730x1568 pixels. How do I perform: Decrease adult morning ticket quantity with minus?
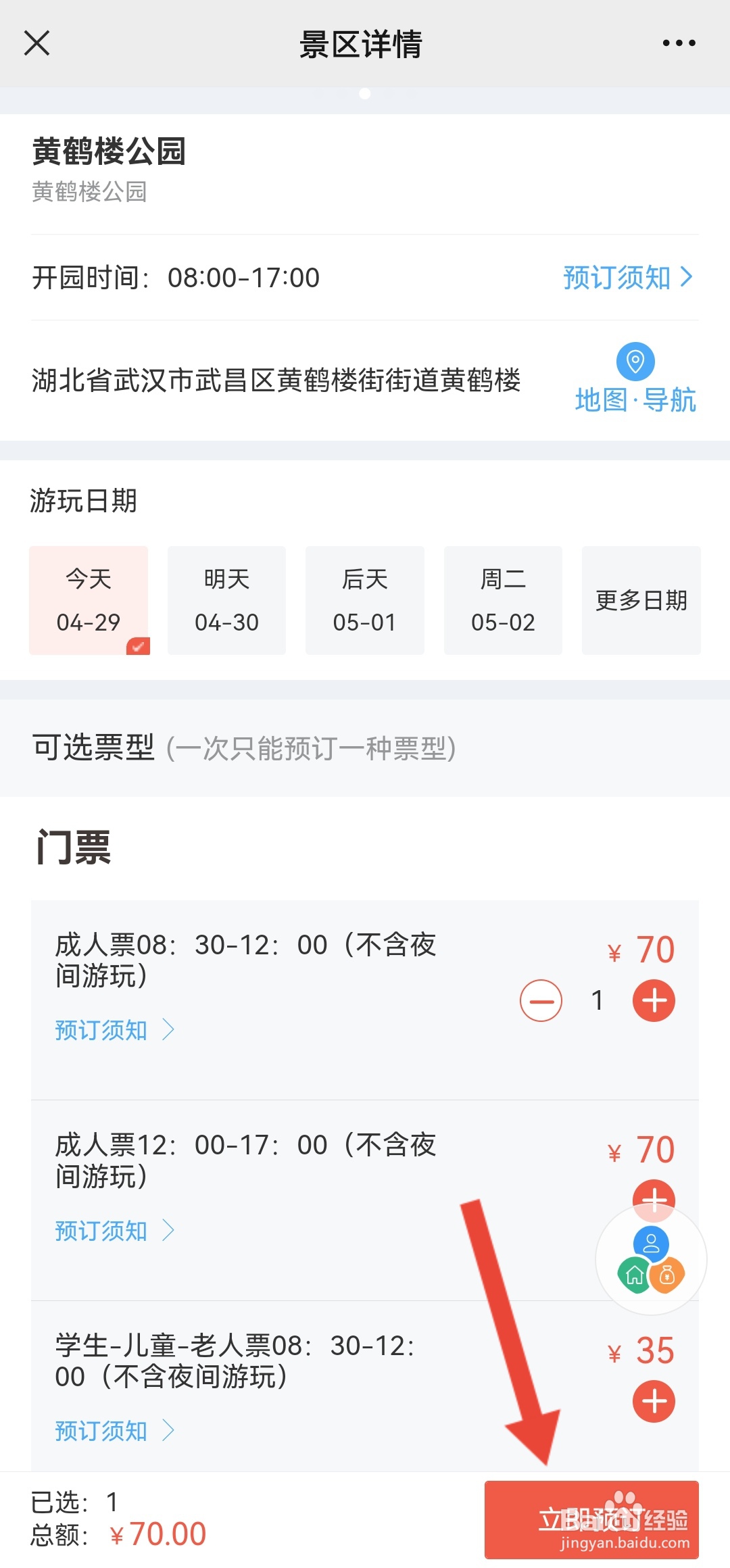[x=541, y=1000]
